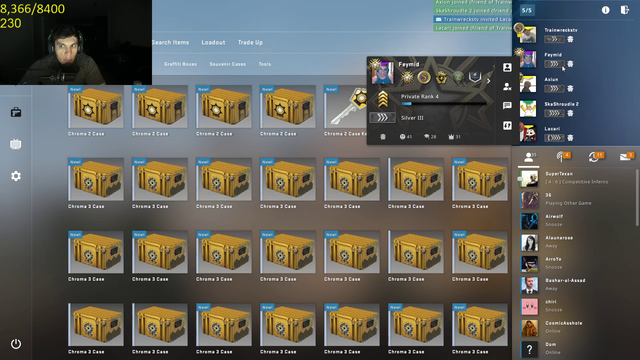Click the remove friend person-x icon
Screen dimensions: 640x360
click(x=507, y=87)
